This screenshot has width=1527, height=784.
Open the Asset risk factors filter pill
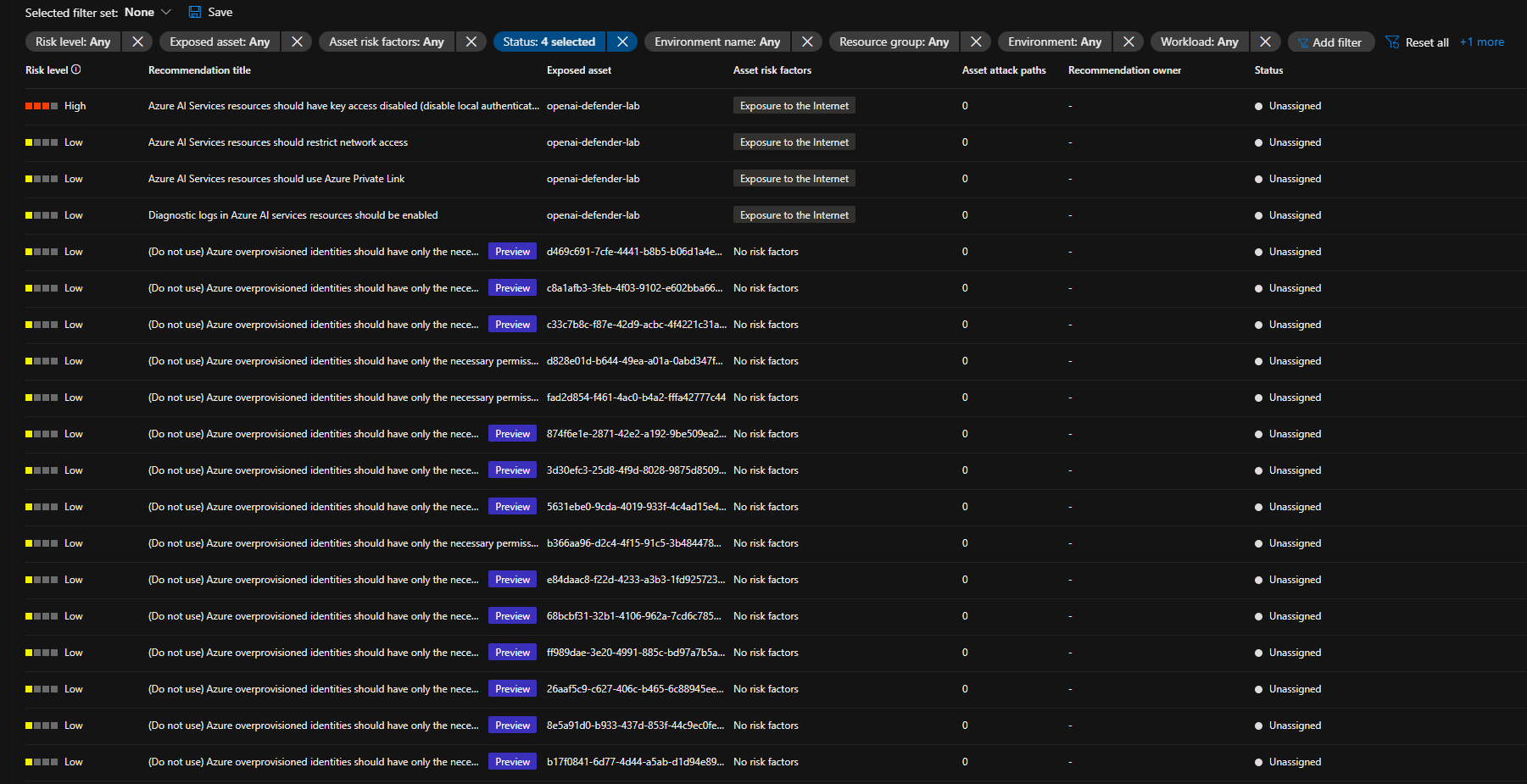pyautogui.click(x=387, y=42)
